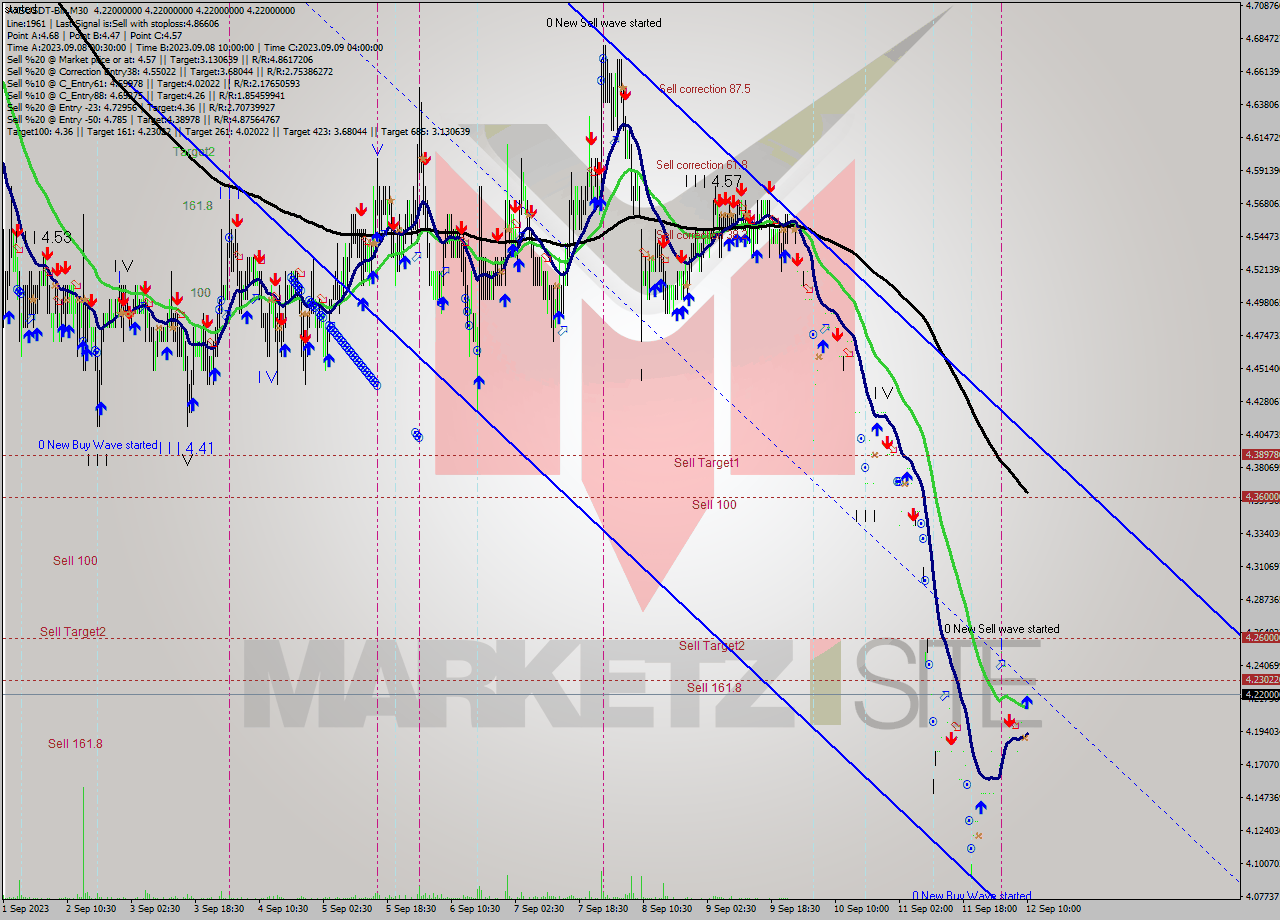The height and width of the screenshot is (920, 1280).
Task: Click the '9 Sep 02:30' date label
Action: point(731,909)
